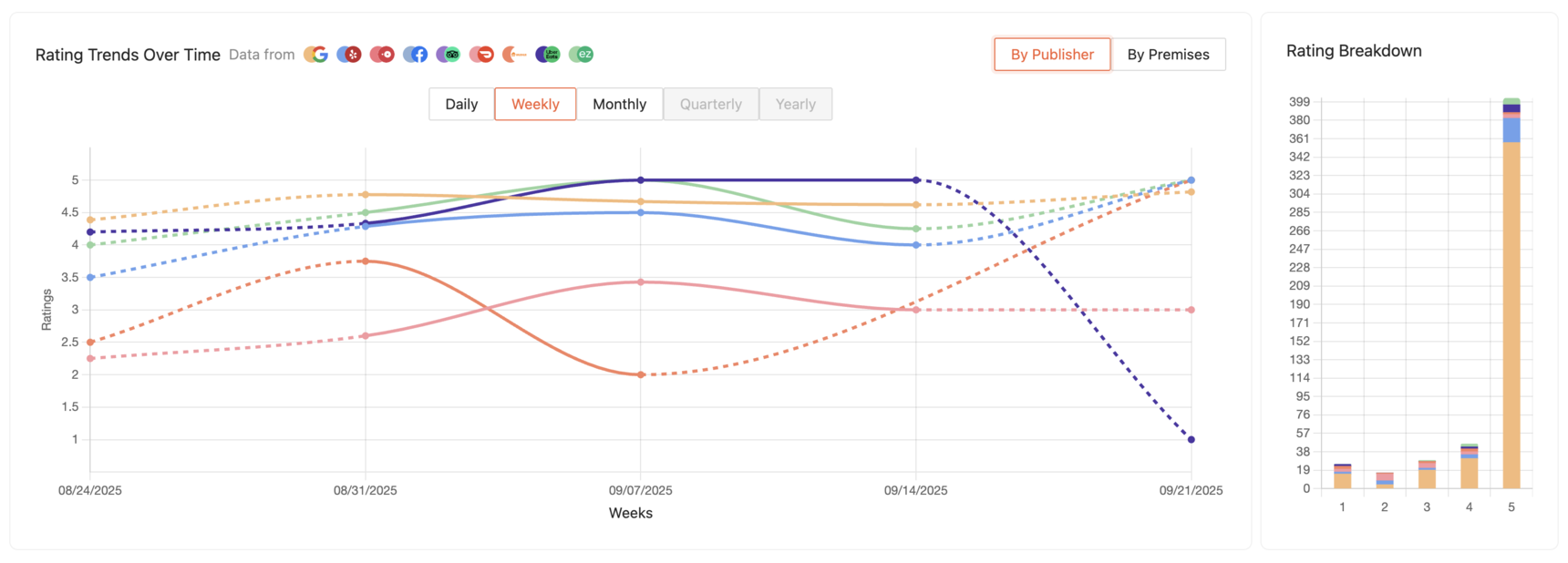Image resolution: width=1568 pixels, height=563 pixels.
Task: Switch to Monthly rating trends
Action: click(619, 104)
